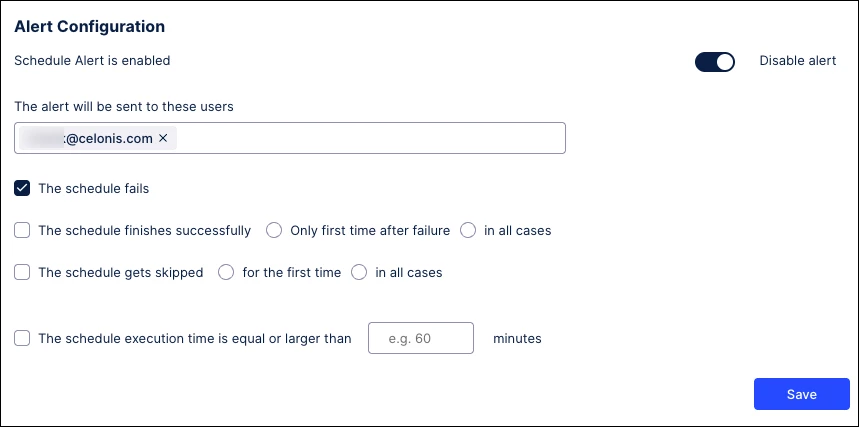
Task: Tick the schedule execution time checkbox
Action: pyautogui.click(x=22, y=339)
